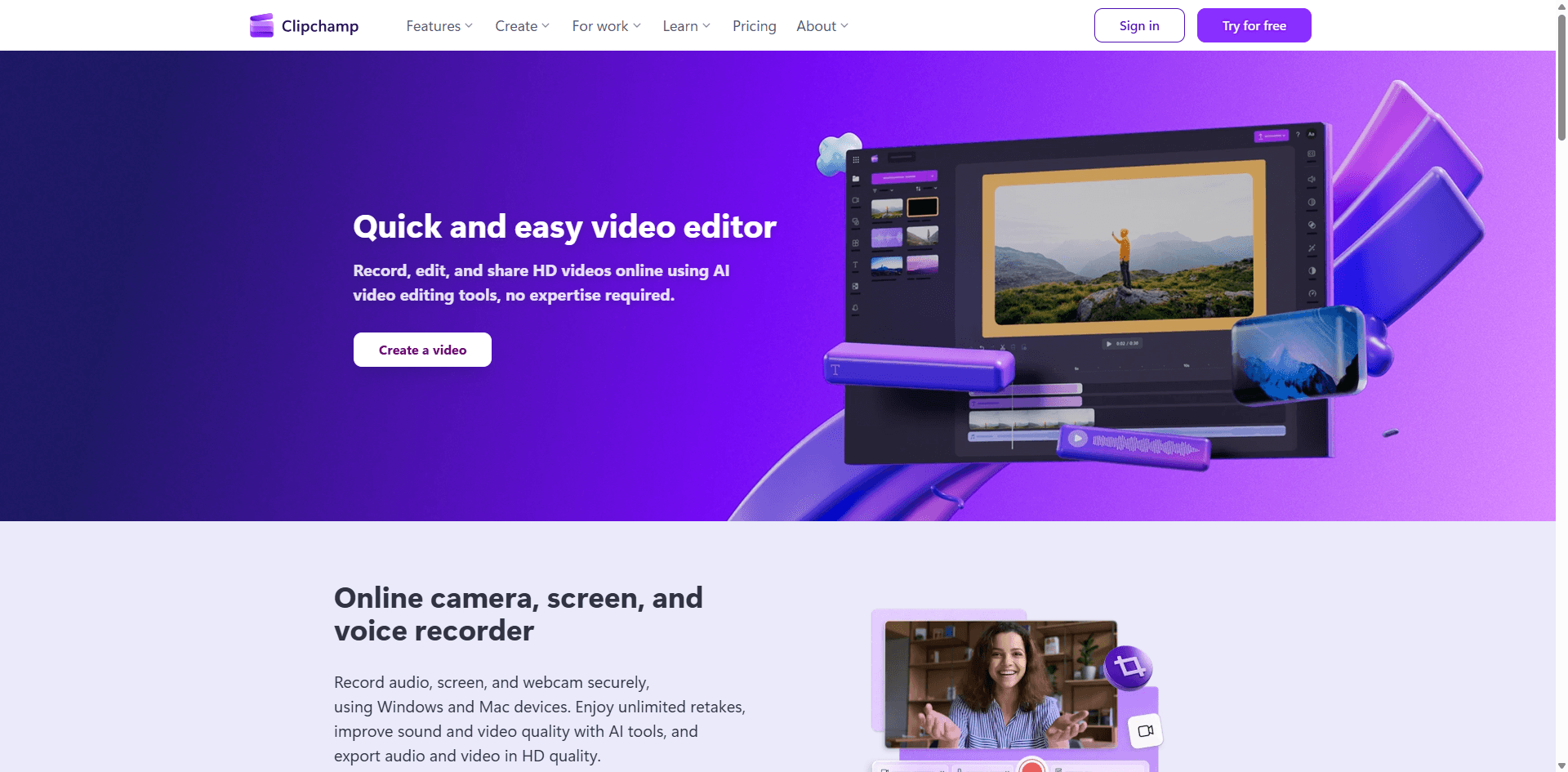Screen dimensions: 1568x772
Task: Open the Create dropdown in navigation
Action: (x=522, y=26)
